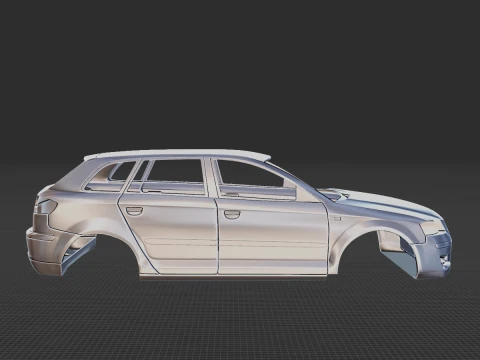Click the taillight area on car rear
480x360 pixels.
46,207
